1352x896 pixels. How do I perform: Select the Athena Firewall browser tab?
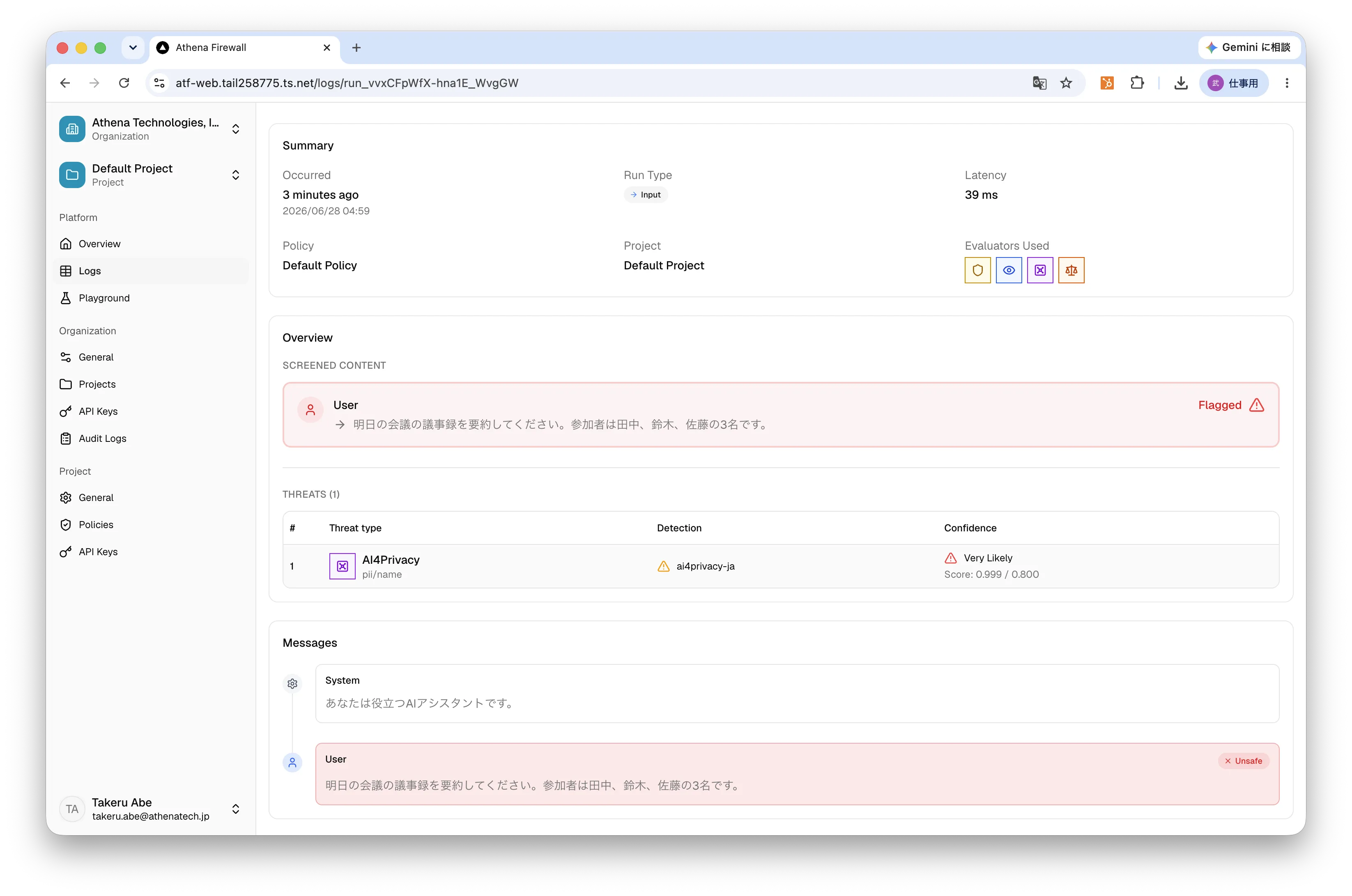pyautogui.click(x=245, y=48)
